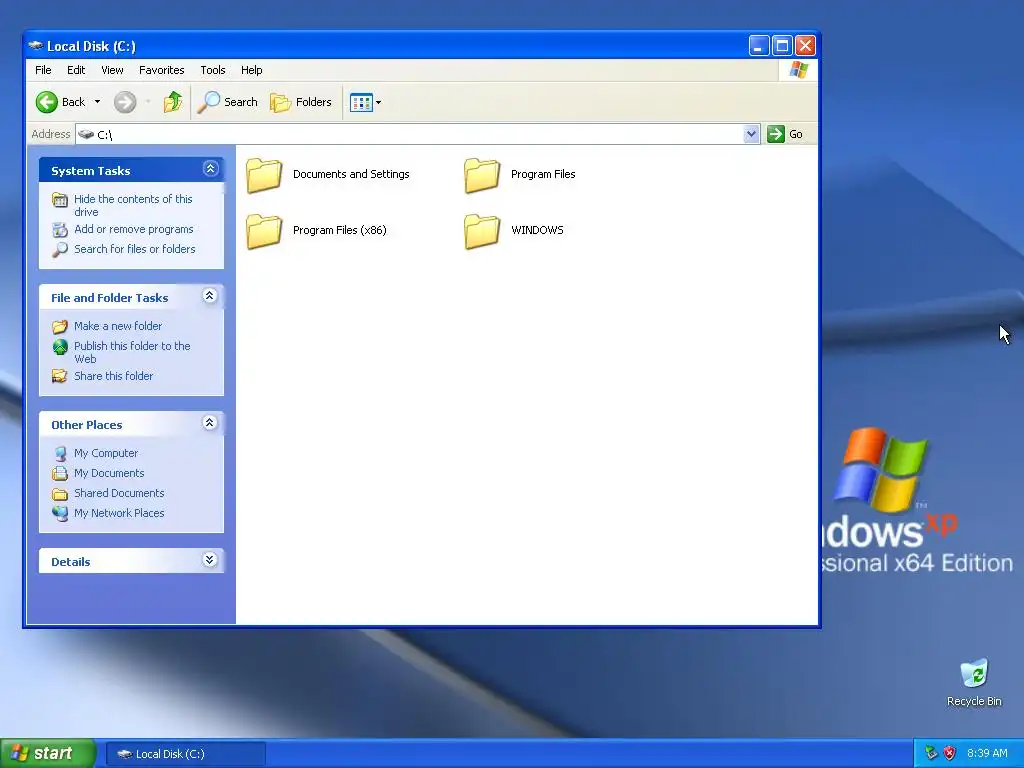1024x768 pixels.
Task: Select the Documents and Settings folder icon
Action: click(264, 175)
